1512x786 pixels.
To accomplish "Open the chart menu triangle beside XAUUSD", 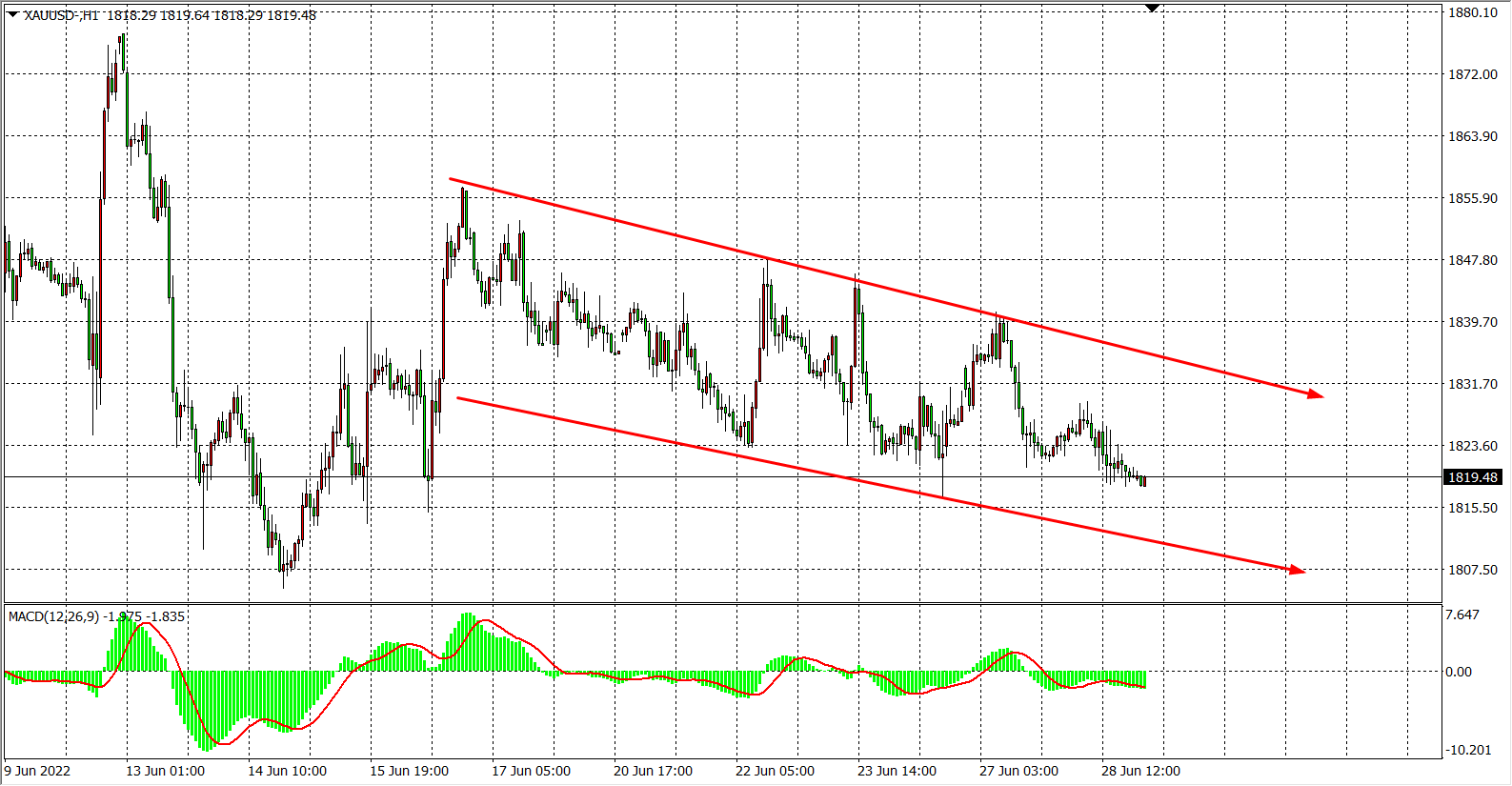I will tap(12, 14).
